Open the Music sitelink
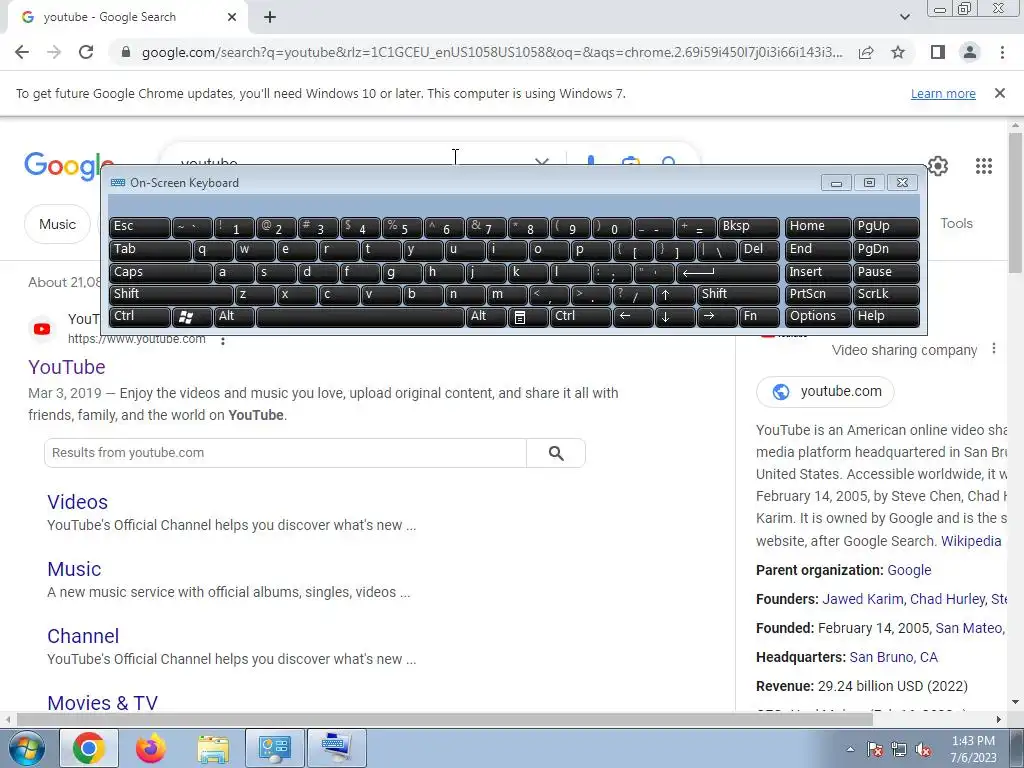 [x=74, y=569]
